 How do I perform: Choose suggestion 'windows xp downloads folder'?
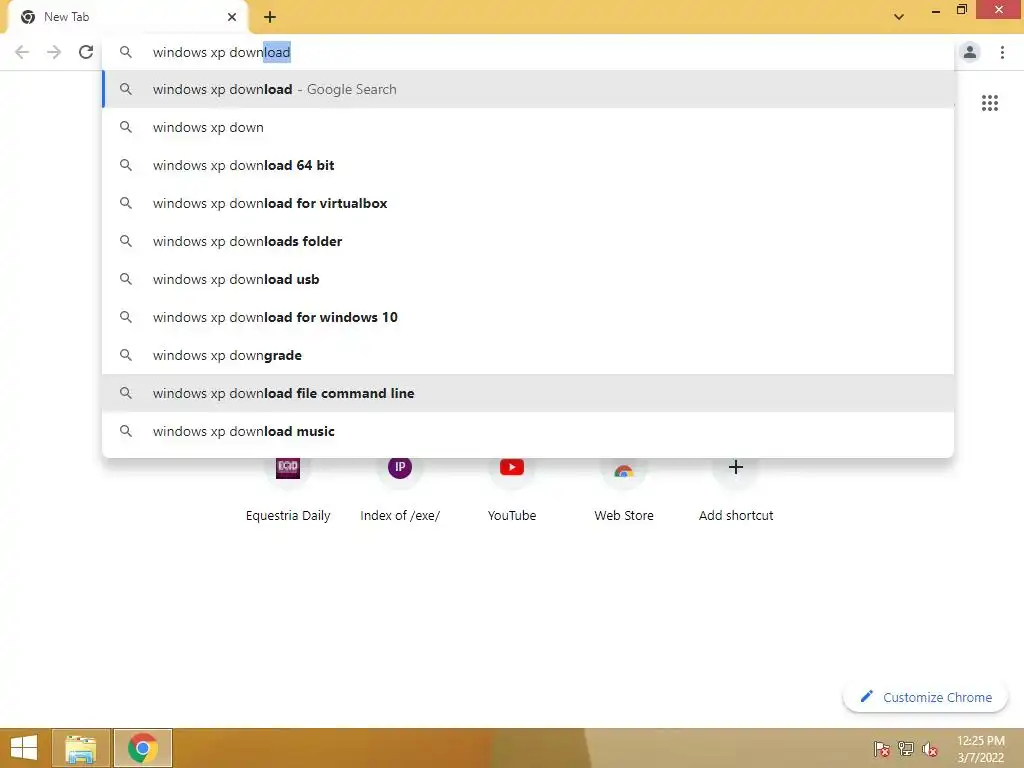pyautogui.click(x=528, y=241)
